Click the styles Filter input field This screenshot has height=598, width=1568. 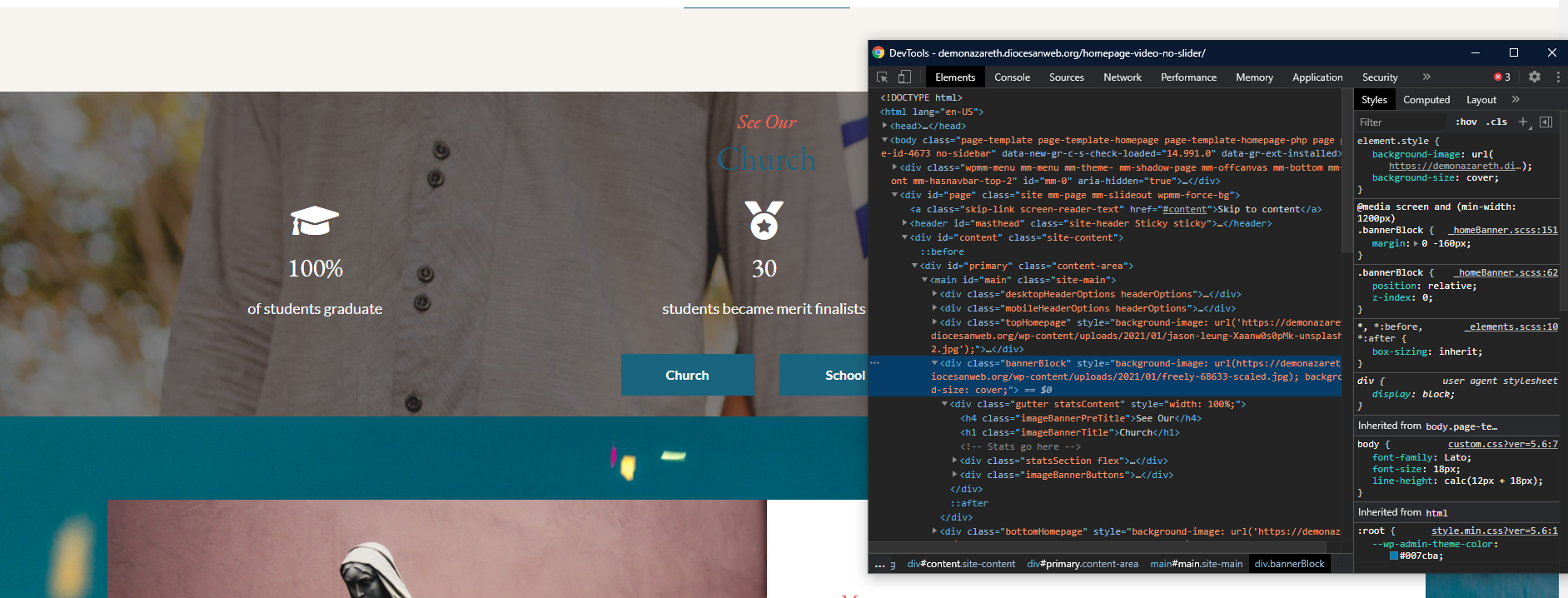pyautogui.click(x=1403, y=122)
